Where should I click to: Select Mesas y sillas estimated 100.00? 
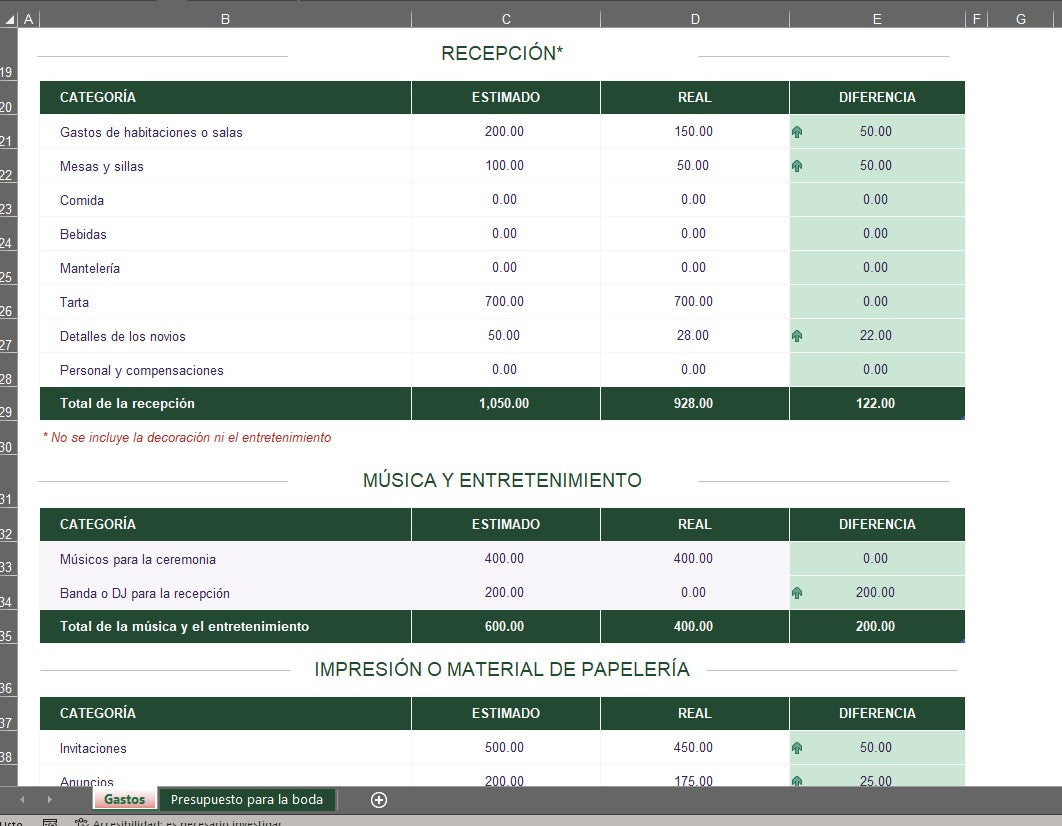click(506, 166)
